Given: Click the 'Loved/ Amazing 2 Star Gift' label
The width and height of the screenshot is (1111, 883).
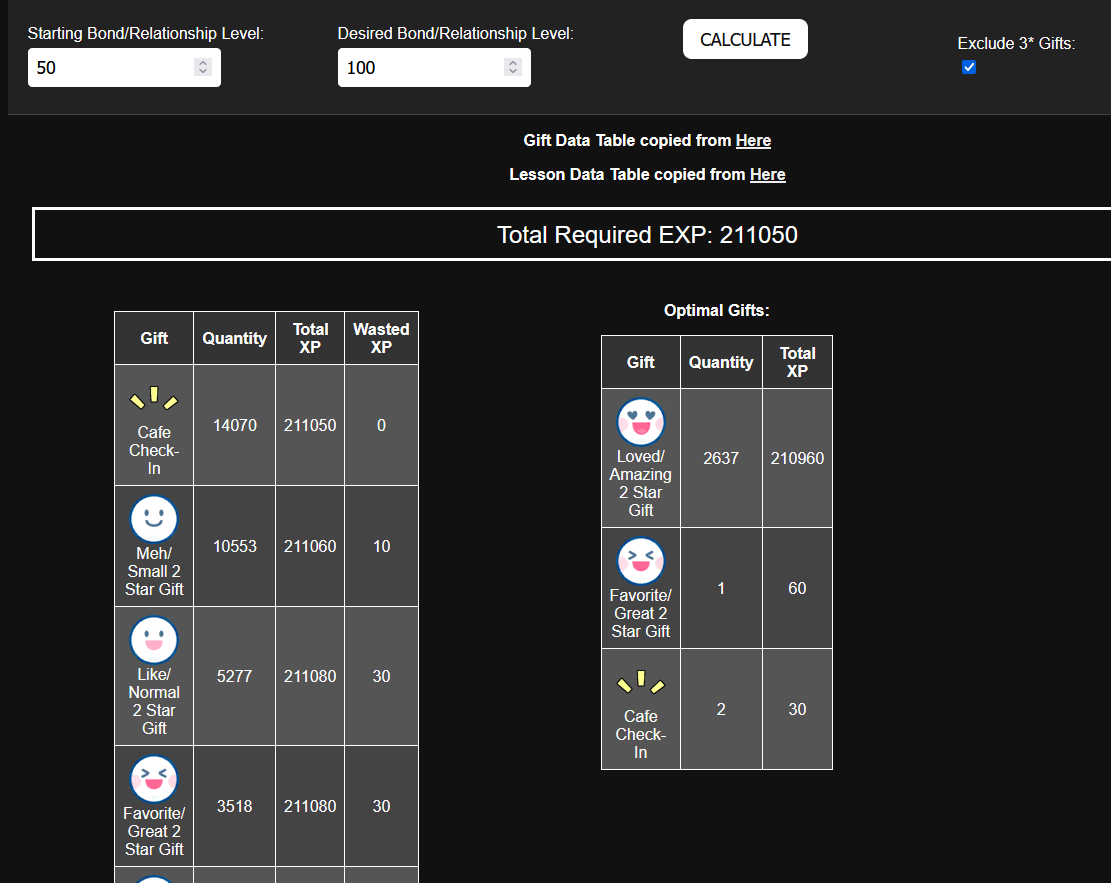Looking at the screenshot, I should [x=641, y=483].
